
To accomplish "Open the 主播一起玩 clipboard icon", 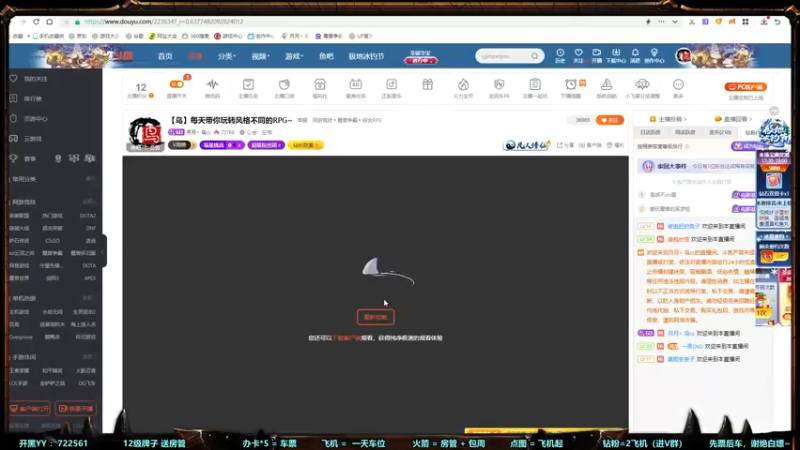I will point(535,88).
